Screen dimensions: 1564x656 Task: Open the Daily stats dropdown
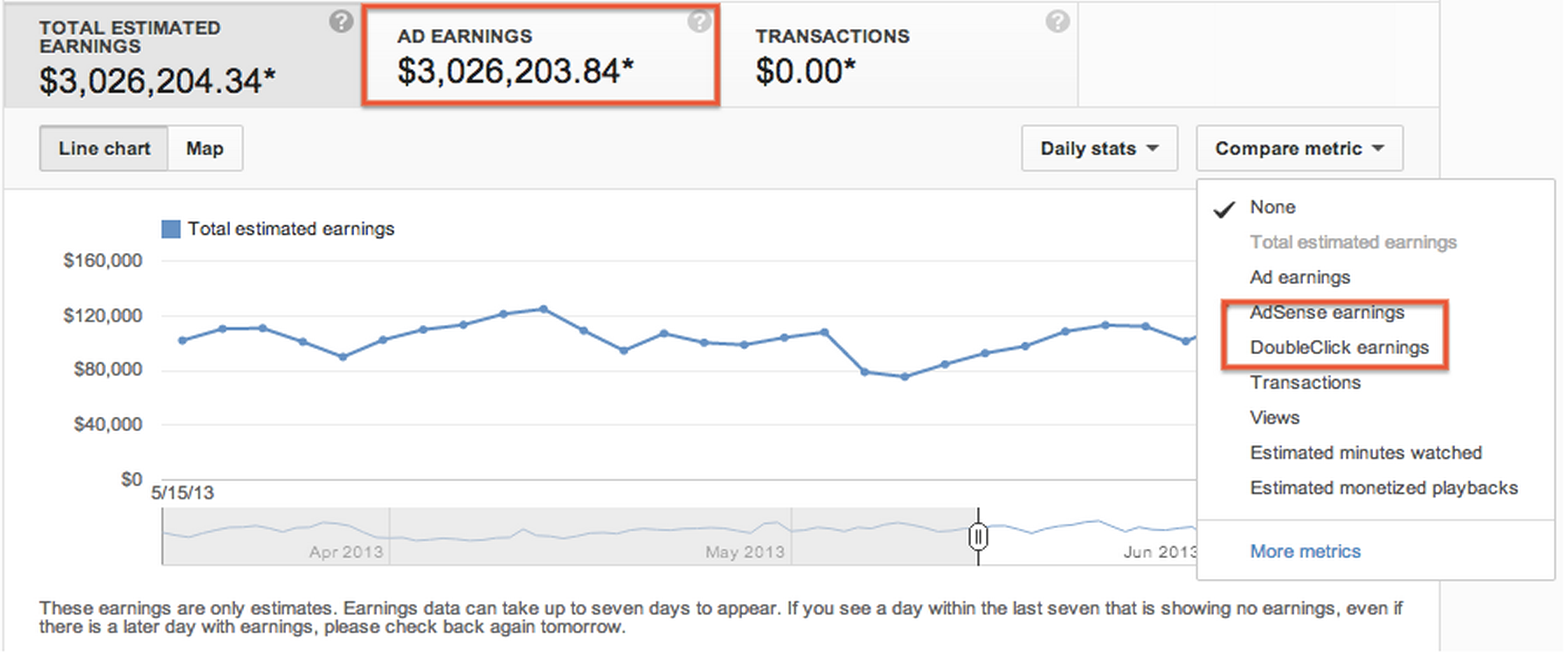(1099, 148)
